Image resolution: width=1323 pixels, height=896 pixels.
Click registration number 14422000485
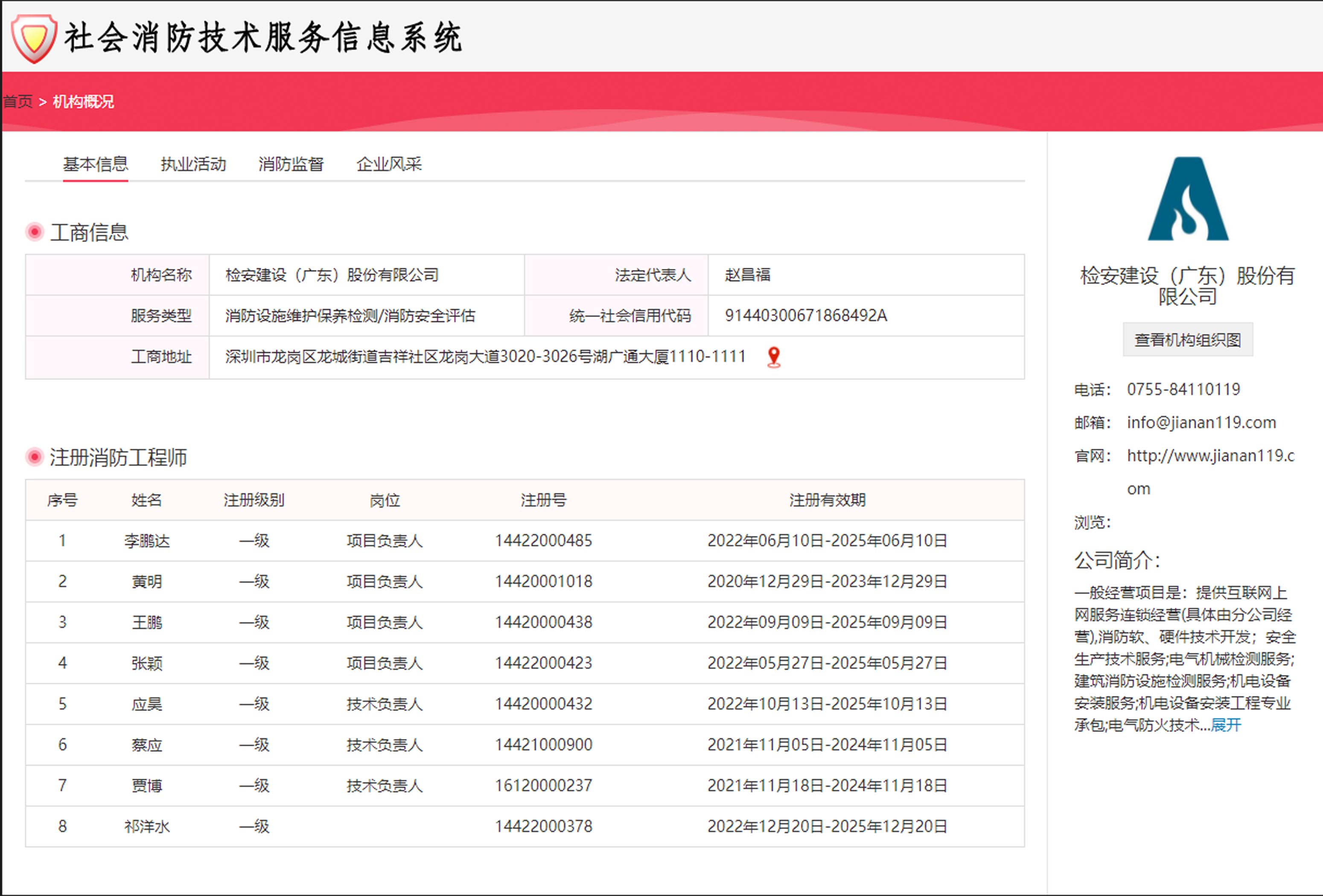[544, 541]
